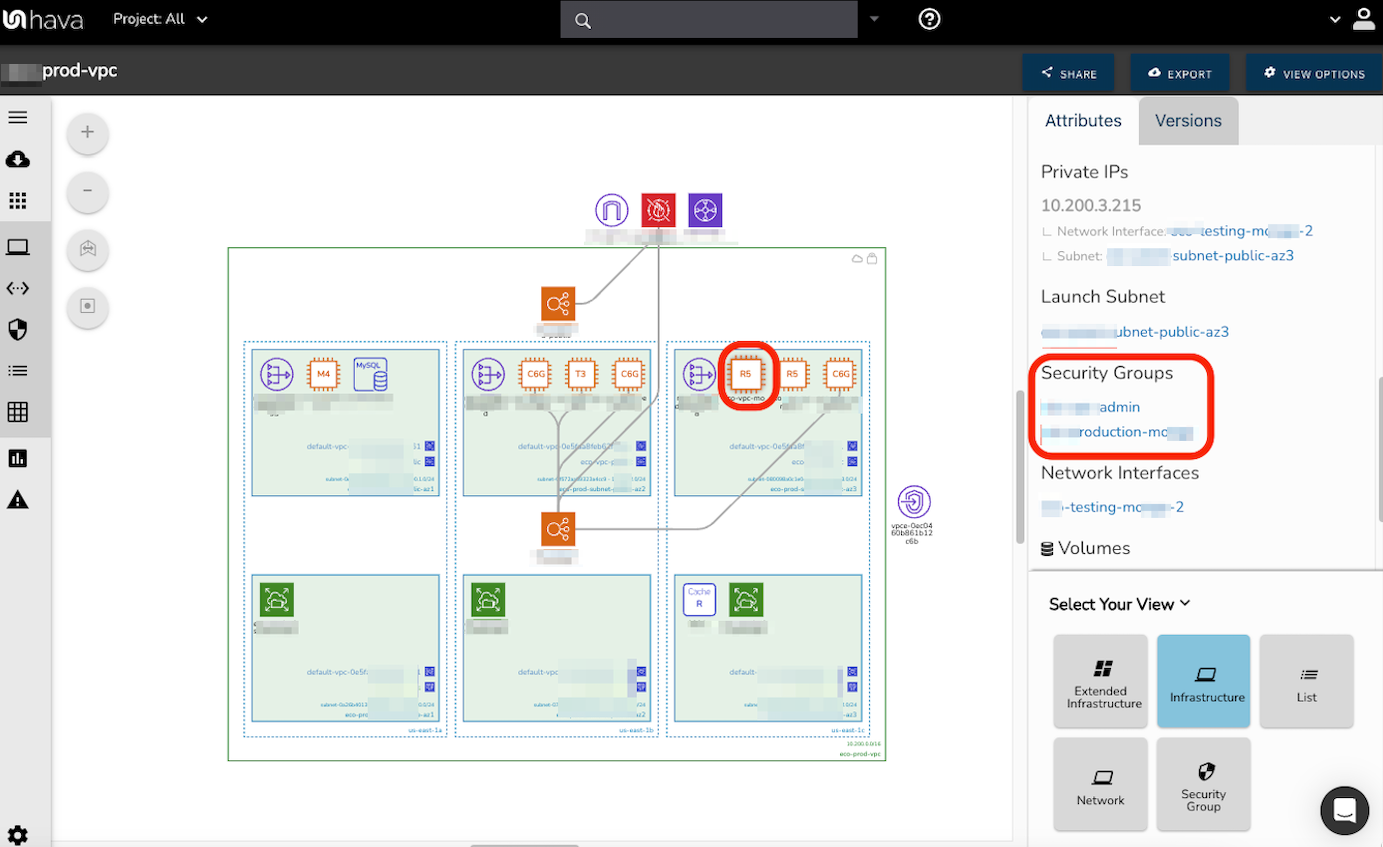The height and width of the screenshot is (847, 1383).
Task: Switch to the Versions tab
Action: [x=1188, y=120]
